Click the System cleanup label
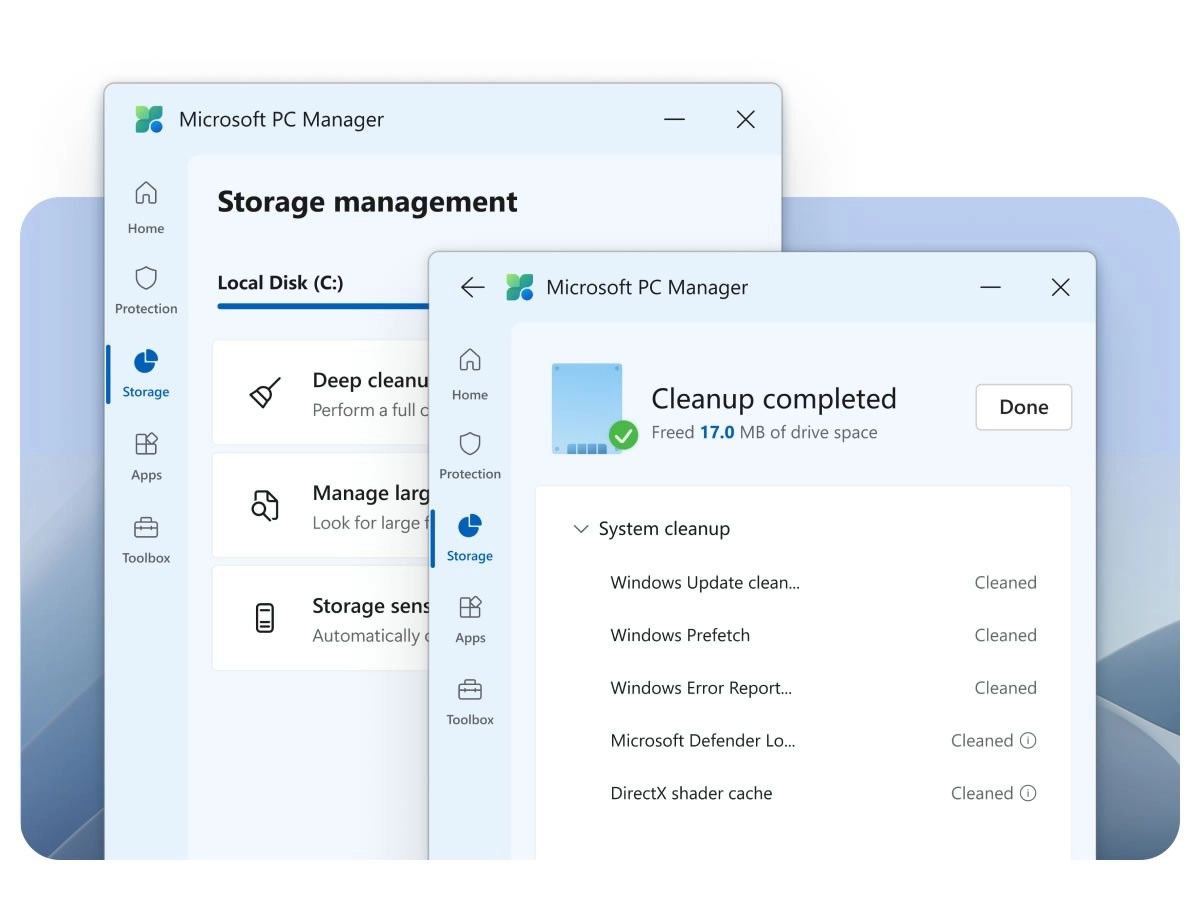This screenshot has width=1200, height=900. click(664, 529)
